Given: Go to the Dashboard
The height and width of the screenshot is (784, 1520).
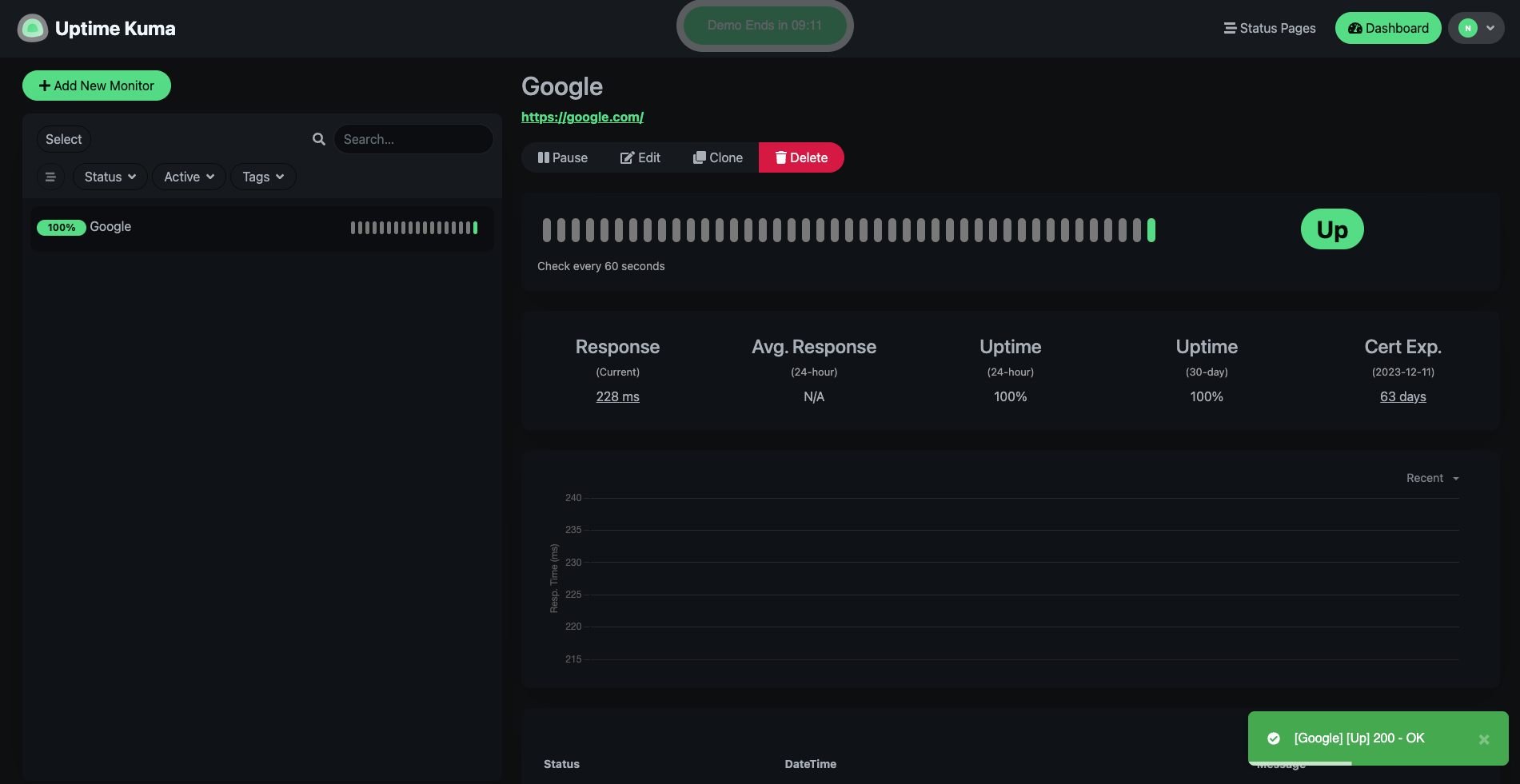Looking at the screenshot, I should [1388, 28].
